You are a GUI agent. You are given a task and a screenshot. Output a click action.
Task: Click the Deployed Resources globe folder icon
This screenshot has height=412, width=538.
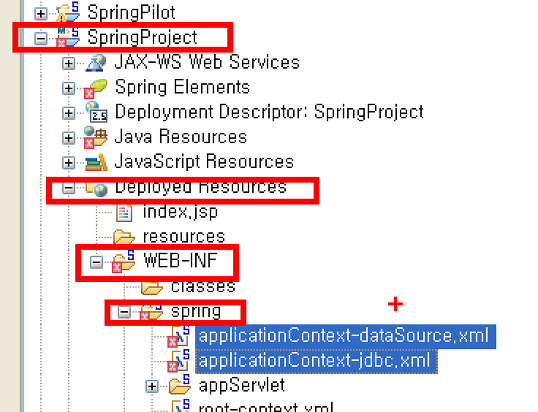point(97,189)
